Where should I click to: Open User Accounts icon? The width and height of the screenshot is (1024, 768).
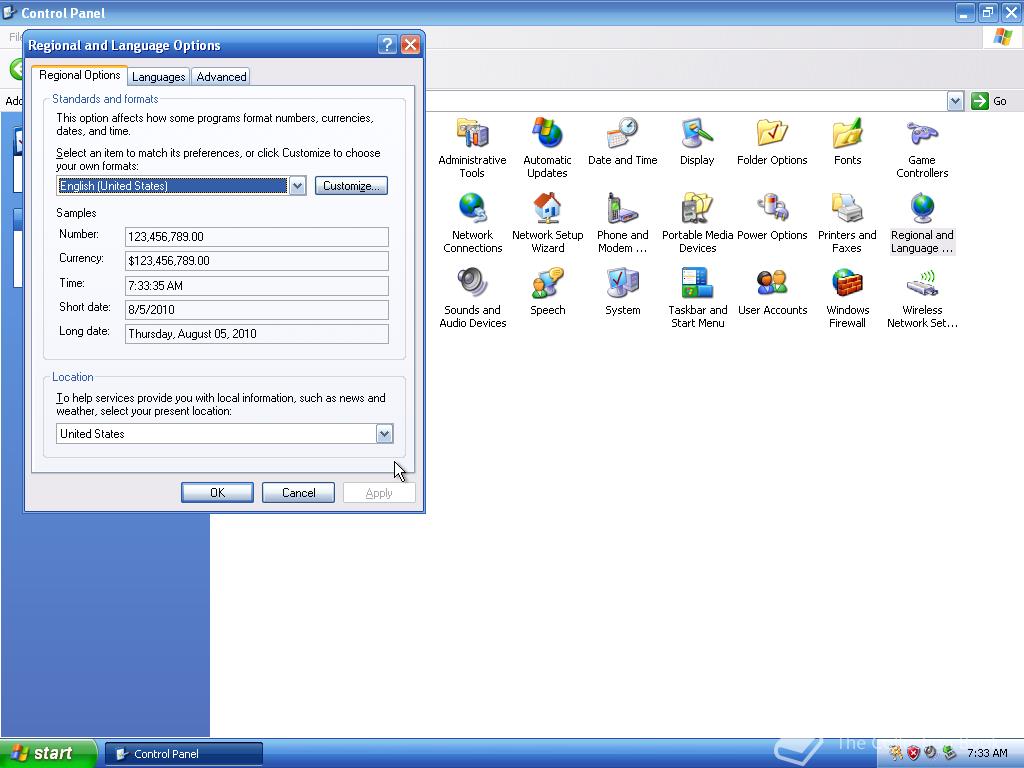pyautogui.click(x=772, y=283)
